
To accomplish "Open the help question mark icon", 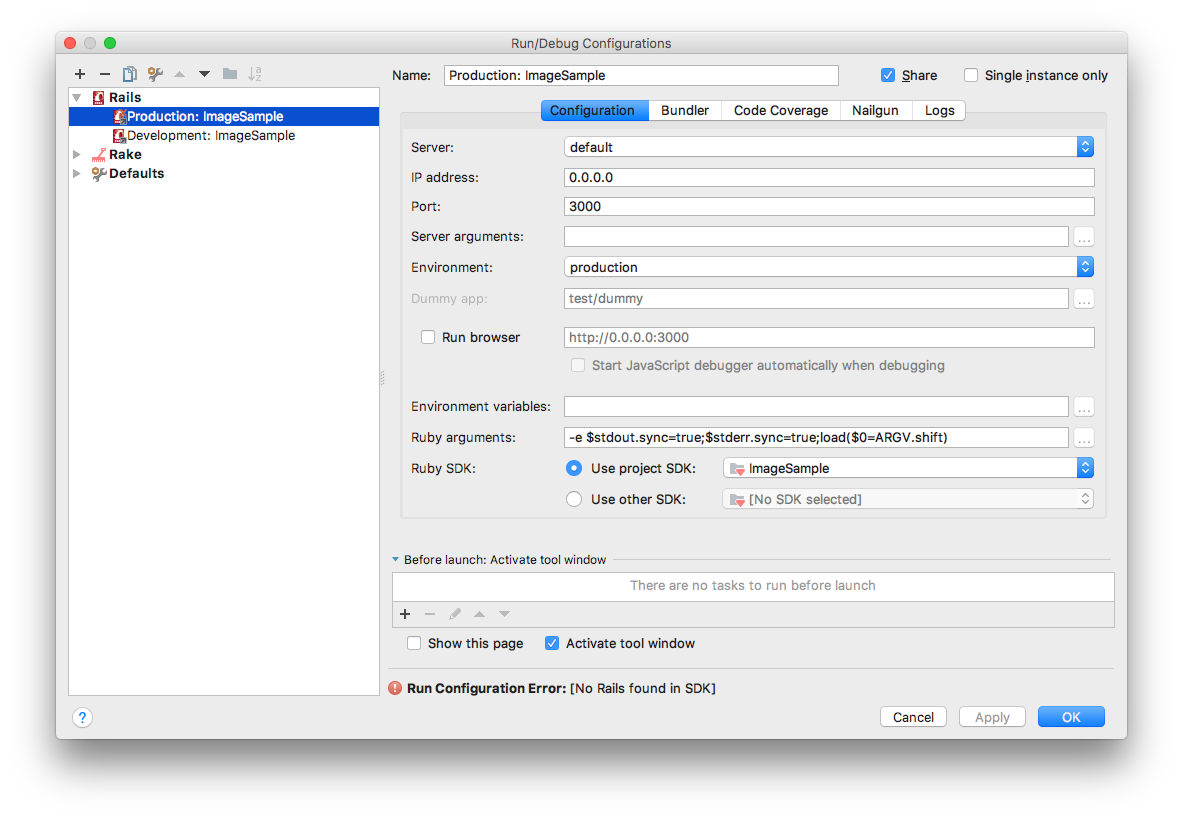I will [82, 717].
